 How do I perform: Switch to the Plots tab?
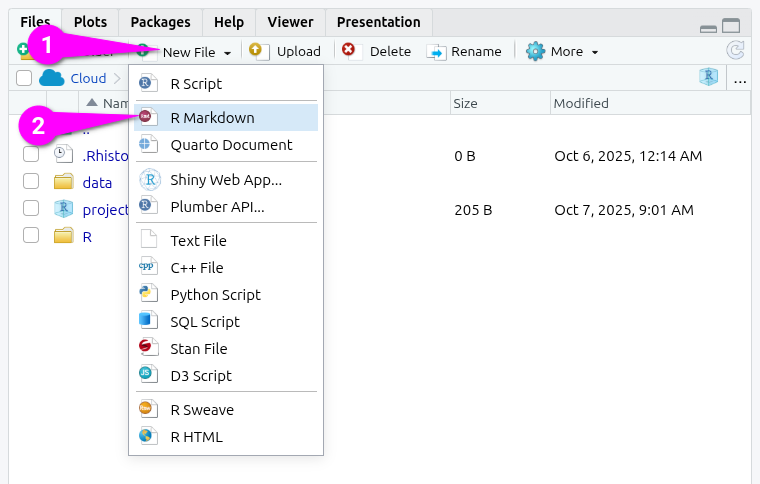(x=90, y=22)
